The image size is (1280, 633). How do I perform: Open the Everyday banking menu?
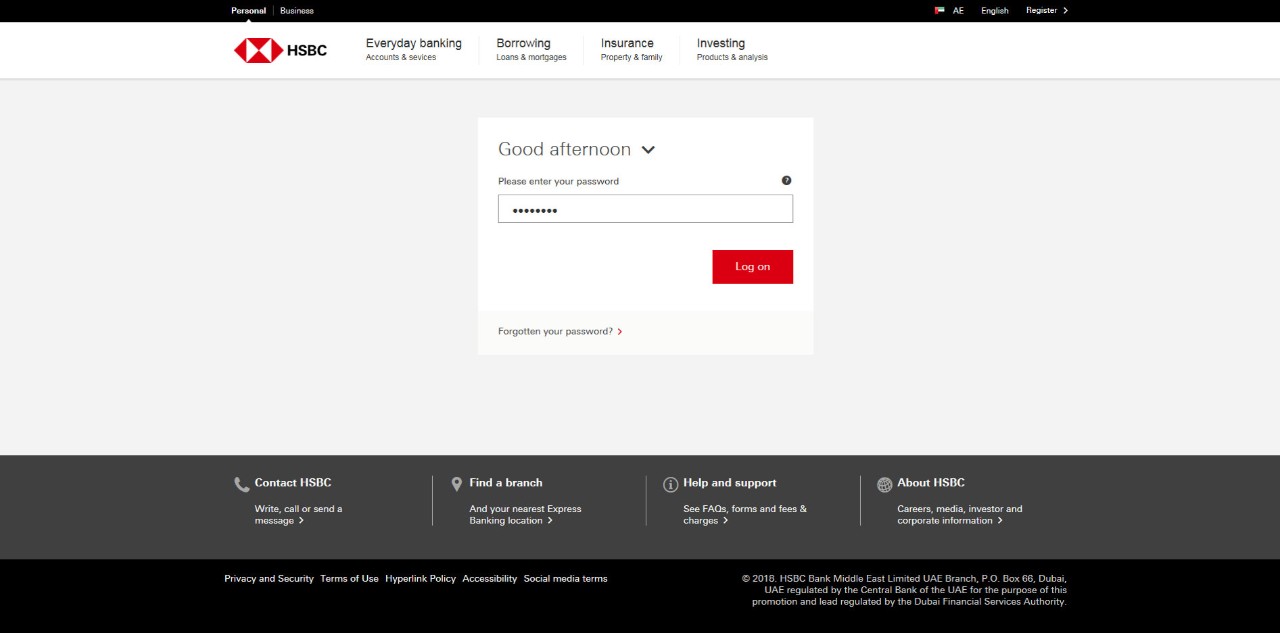[x=413, y=49]
